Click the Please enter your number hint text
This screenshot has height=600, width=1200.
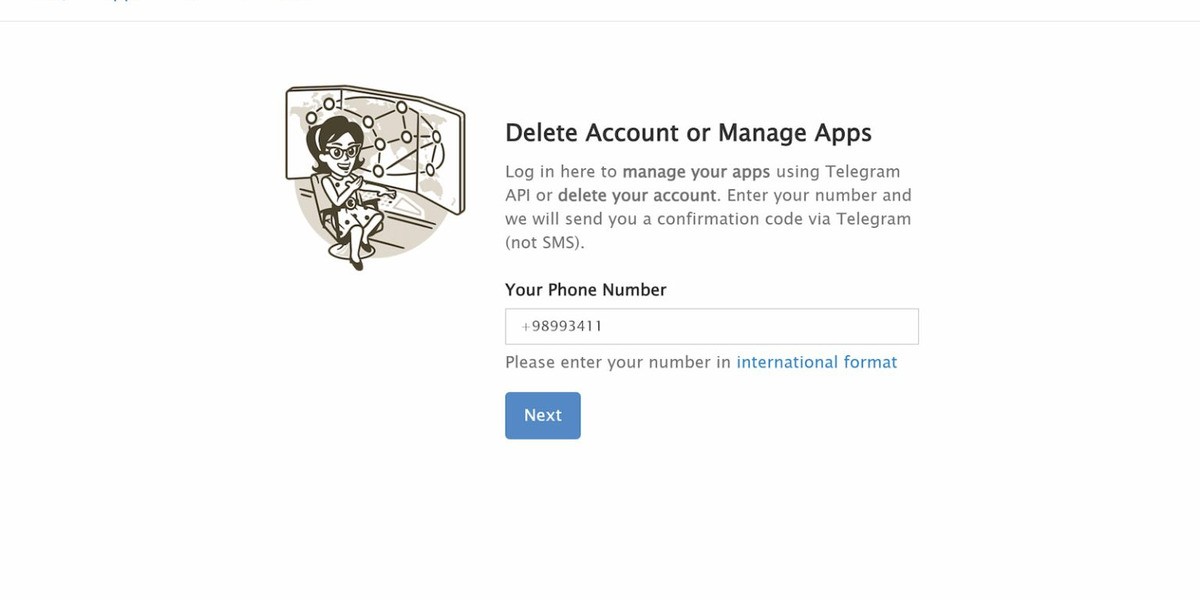click(x=618, y=362)
